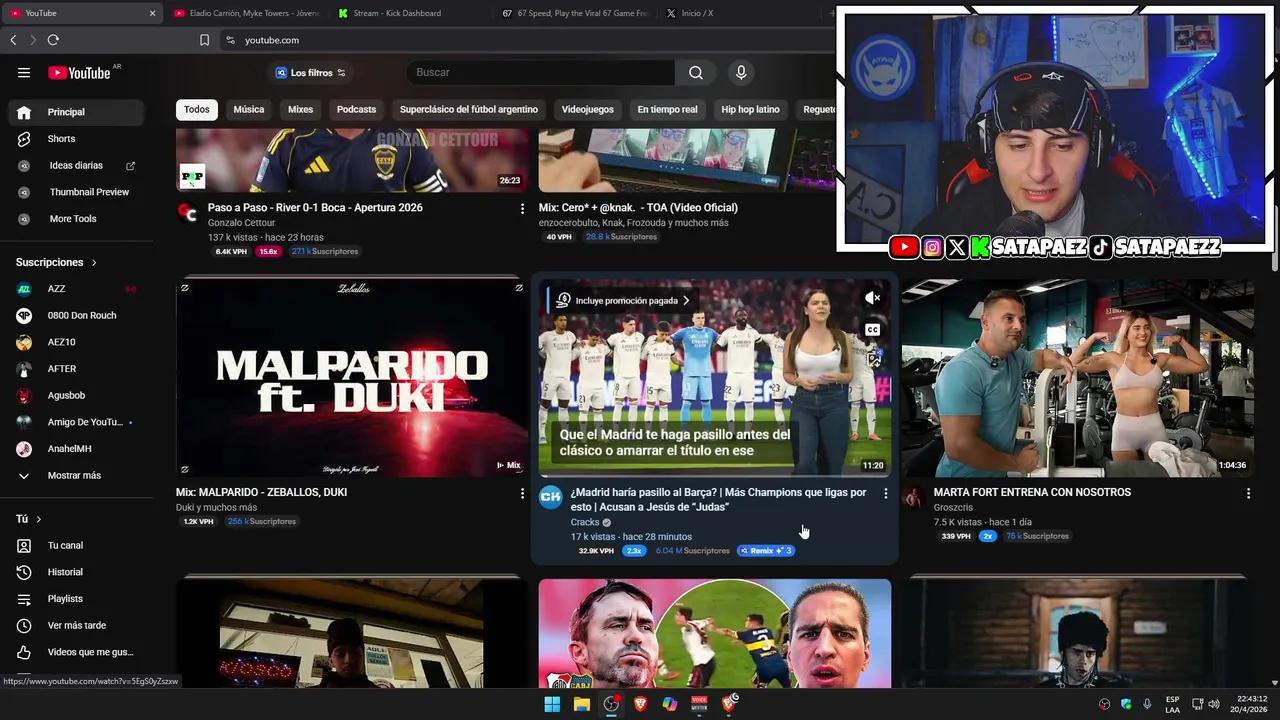Expand Suscripciones section
The height and width of the screenshot is (720, 1280).
[57, 262]
